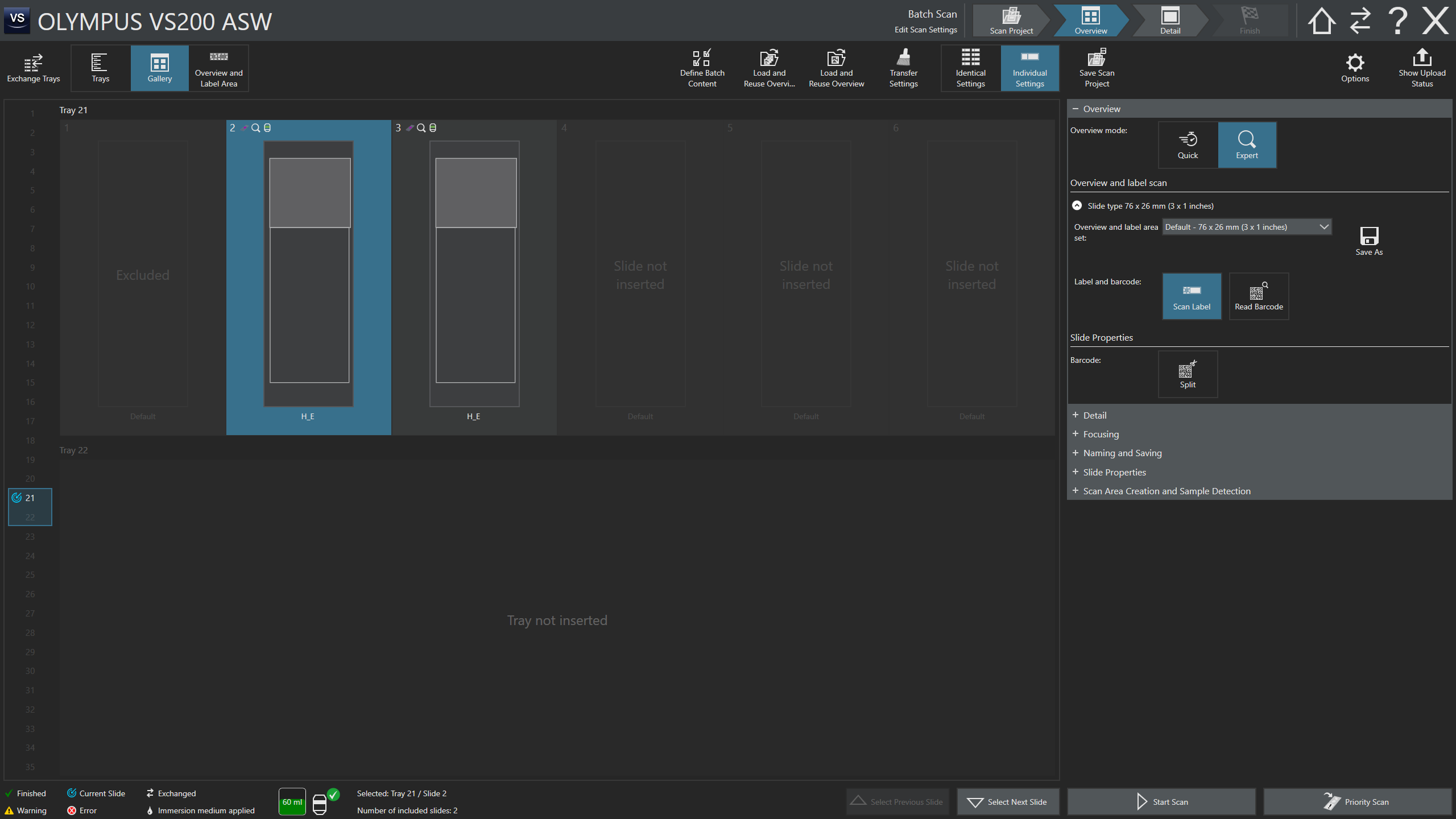Switch overview mode to Quick
The width and height of the screenshot is (1456, 819).
point(1188,145)
